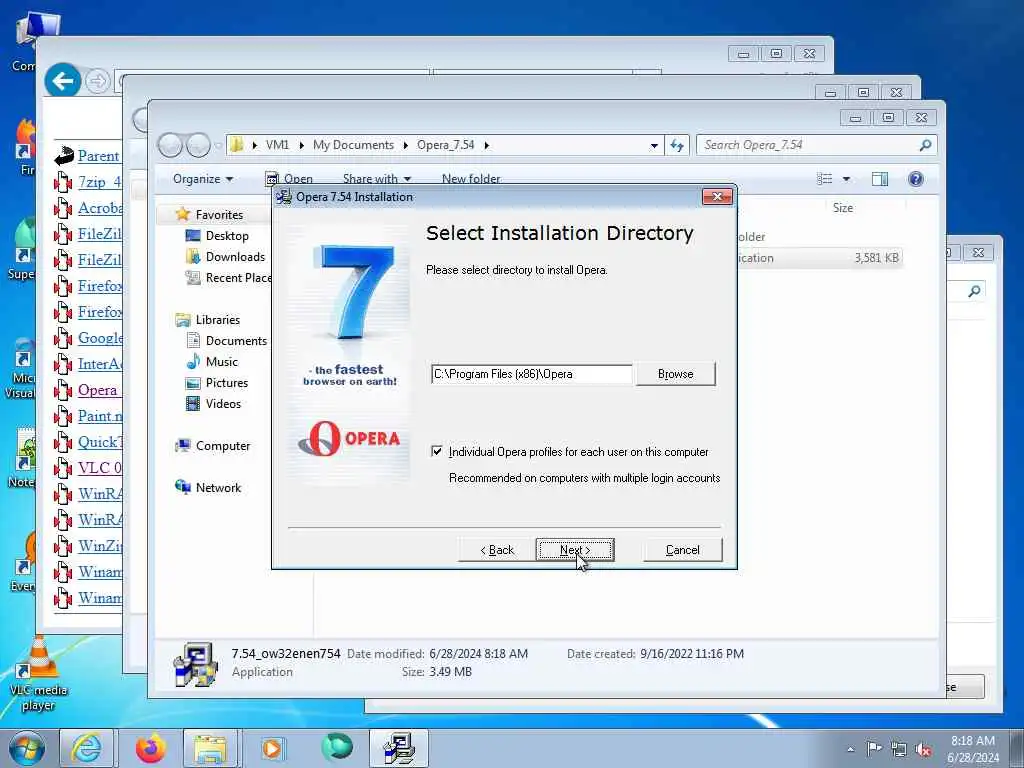The image size is (1024, 768).
Task: Open Downloads in the navigation pane
Action: pyautogui.click(x=235, y=257)
